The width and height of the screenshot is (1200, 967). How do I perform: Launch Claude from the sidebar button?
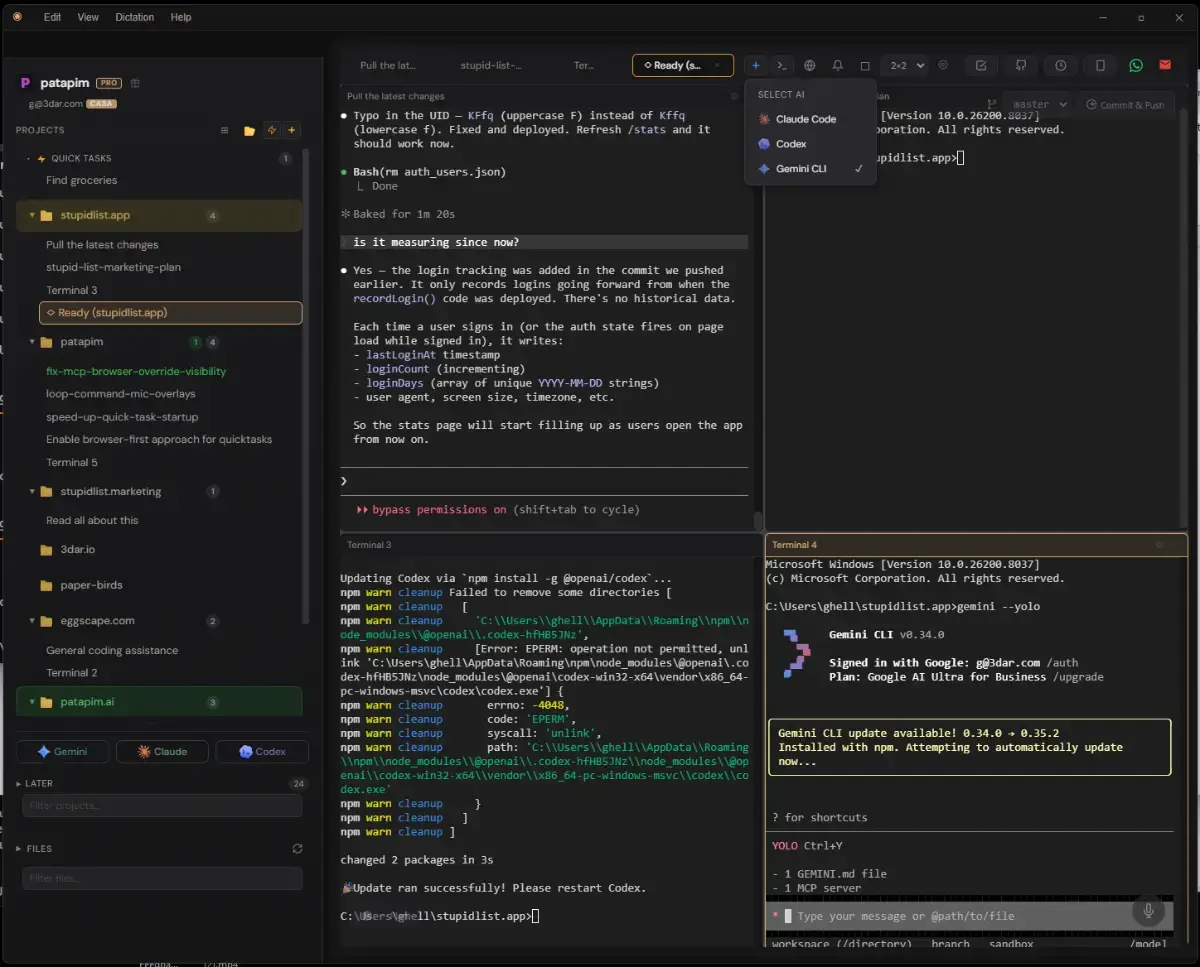[x=162, y=752]
